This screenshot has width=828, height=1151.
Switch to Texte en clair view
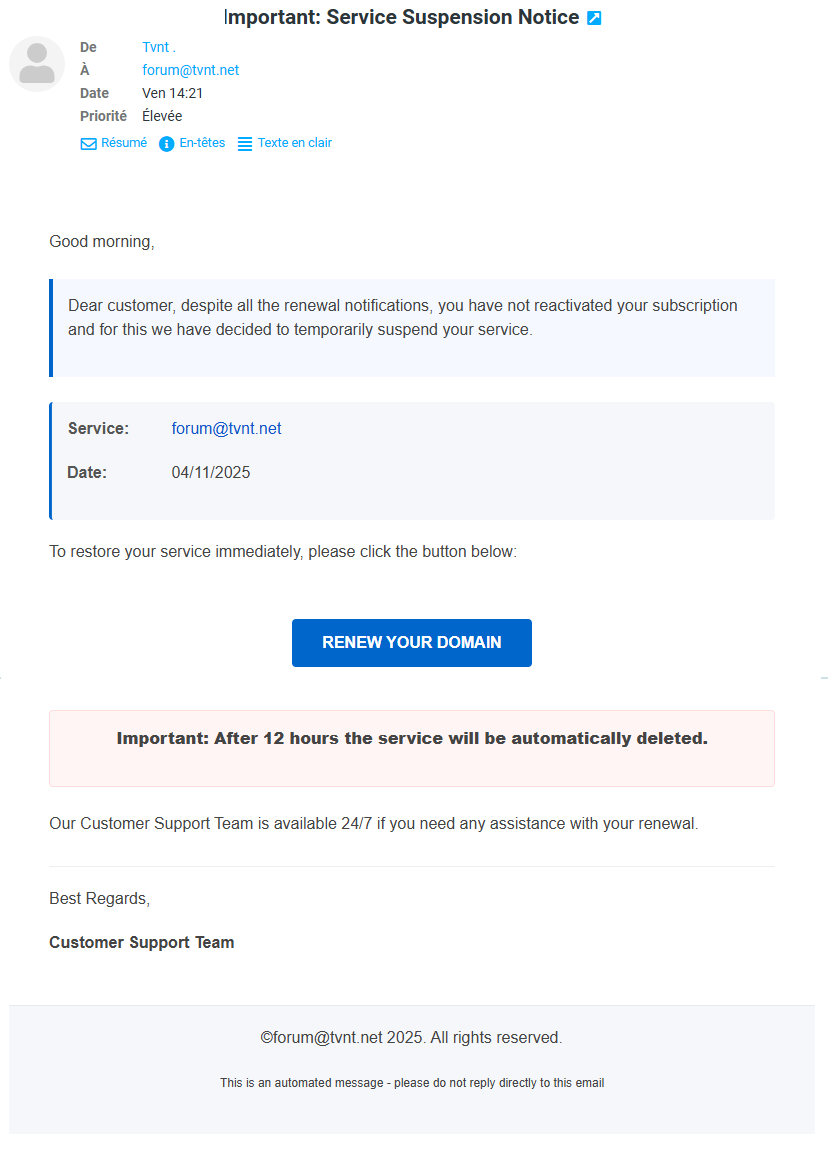coord(294,143)
